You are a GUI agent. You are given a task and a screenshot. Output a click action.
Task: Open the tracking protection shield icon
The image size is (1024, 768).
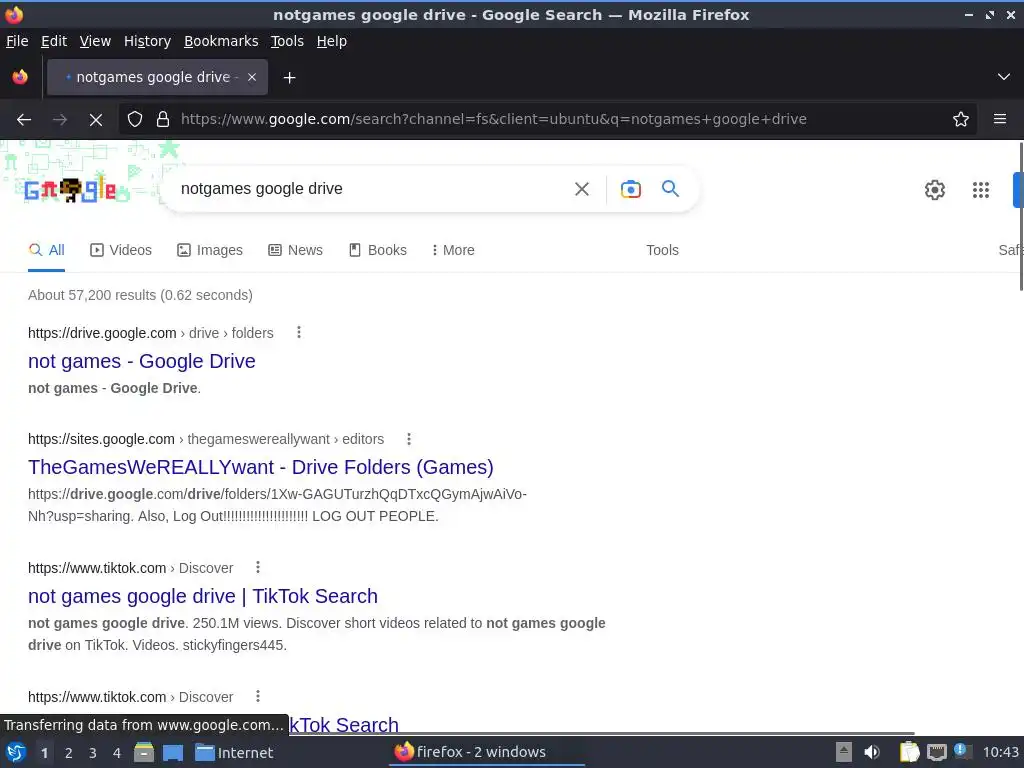pyautogui.click(x=135, y=120)
